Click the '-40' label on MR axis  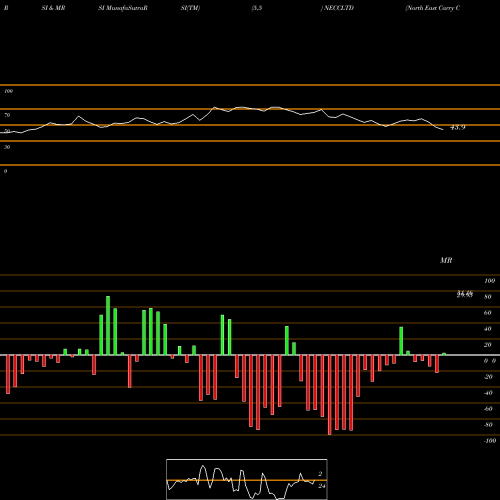488,393
